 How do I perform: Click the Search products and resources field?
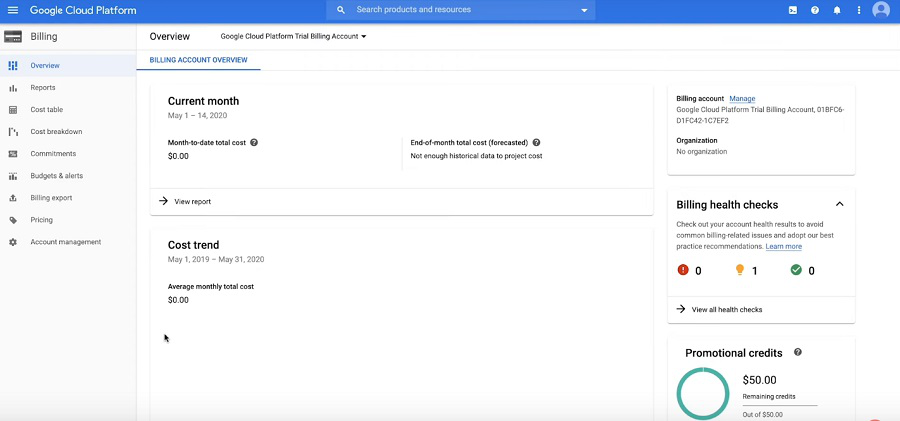pyautogui.click(x=460, y=10)
